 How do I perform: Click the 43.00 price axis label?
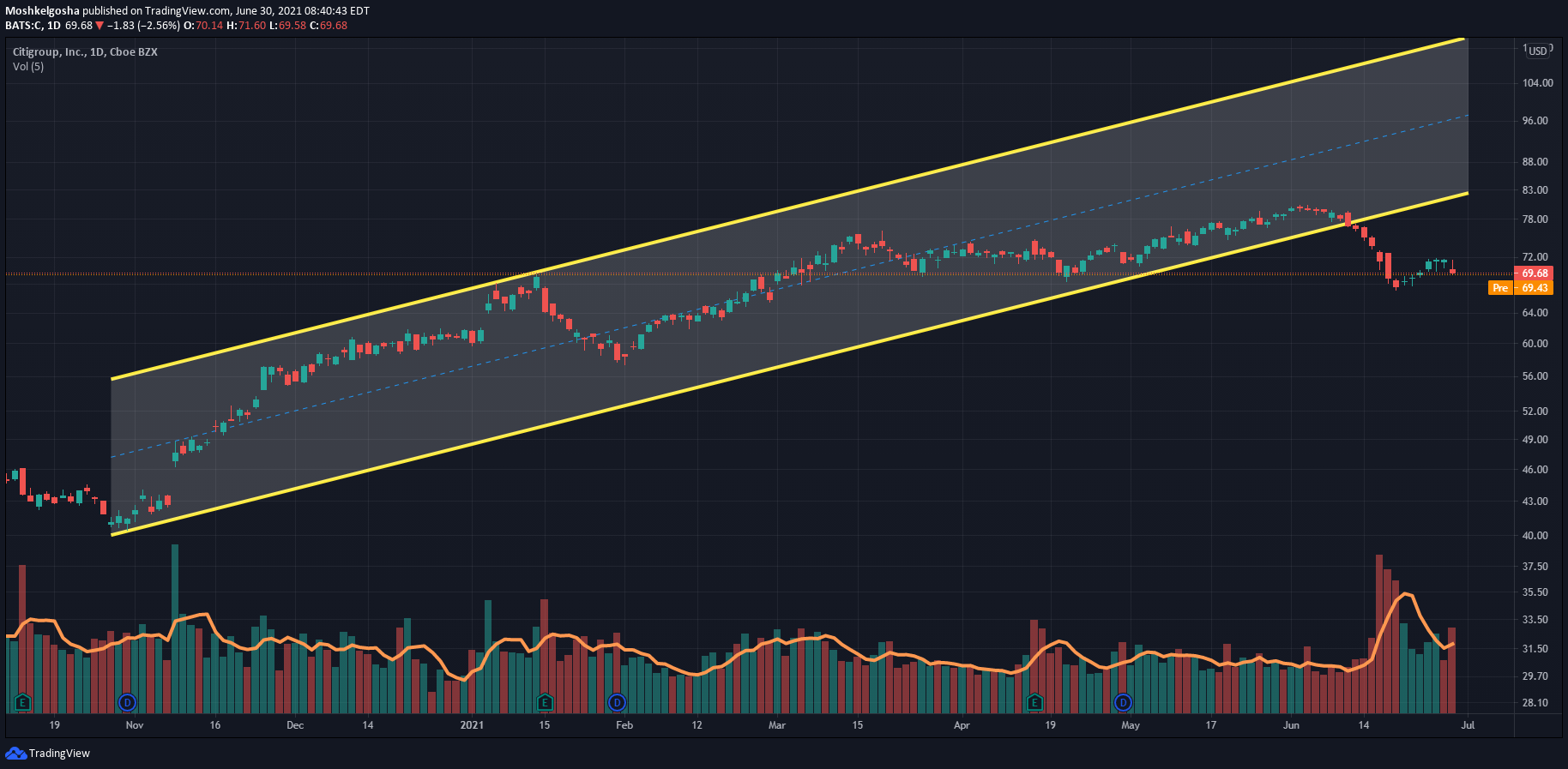(1535, 502)
